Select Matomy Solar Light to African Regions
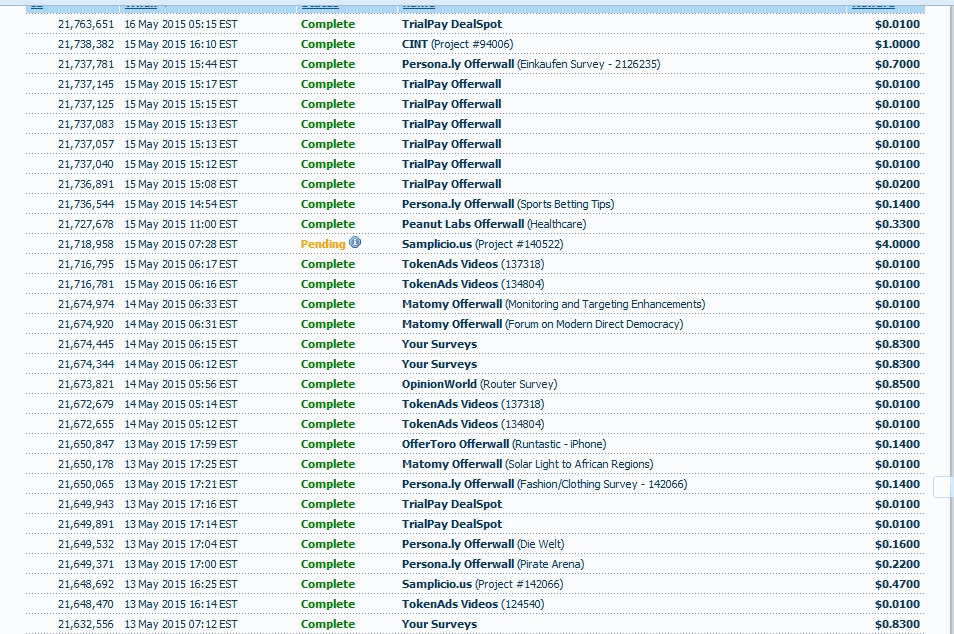This screenshot has height=634, width=954. (527, 464)
